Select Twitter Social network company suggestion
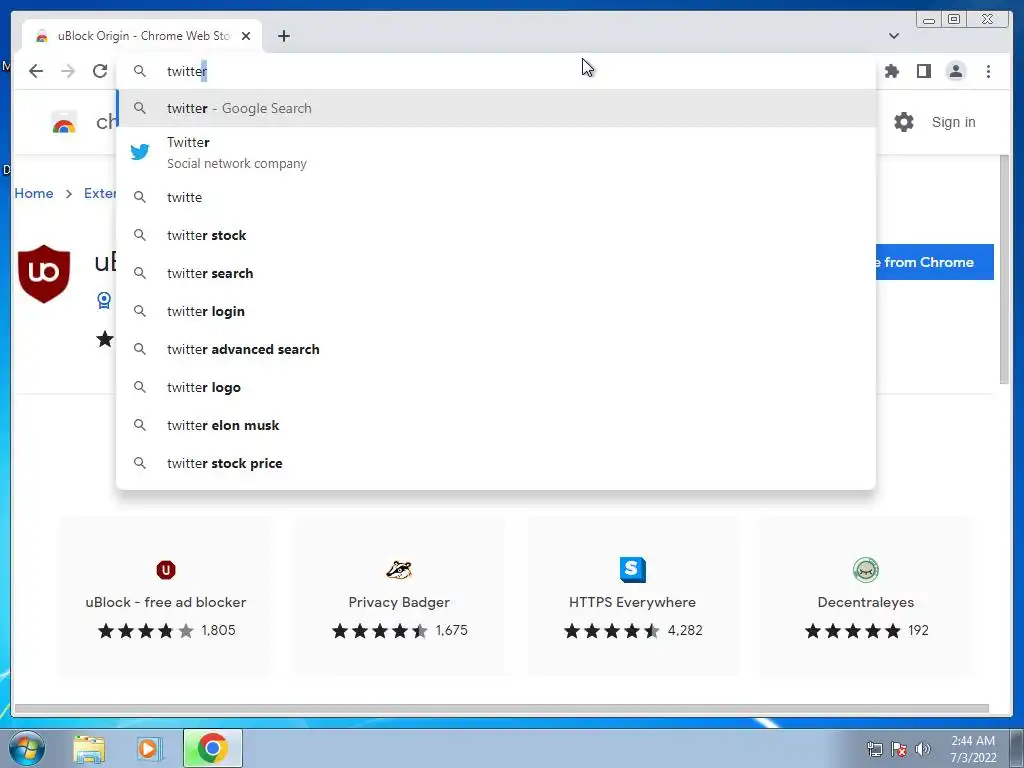Screen dimensions: 1024x768 496,153
